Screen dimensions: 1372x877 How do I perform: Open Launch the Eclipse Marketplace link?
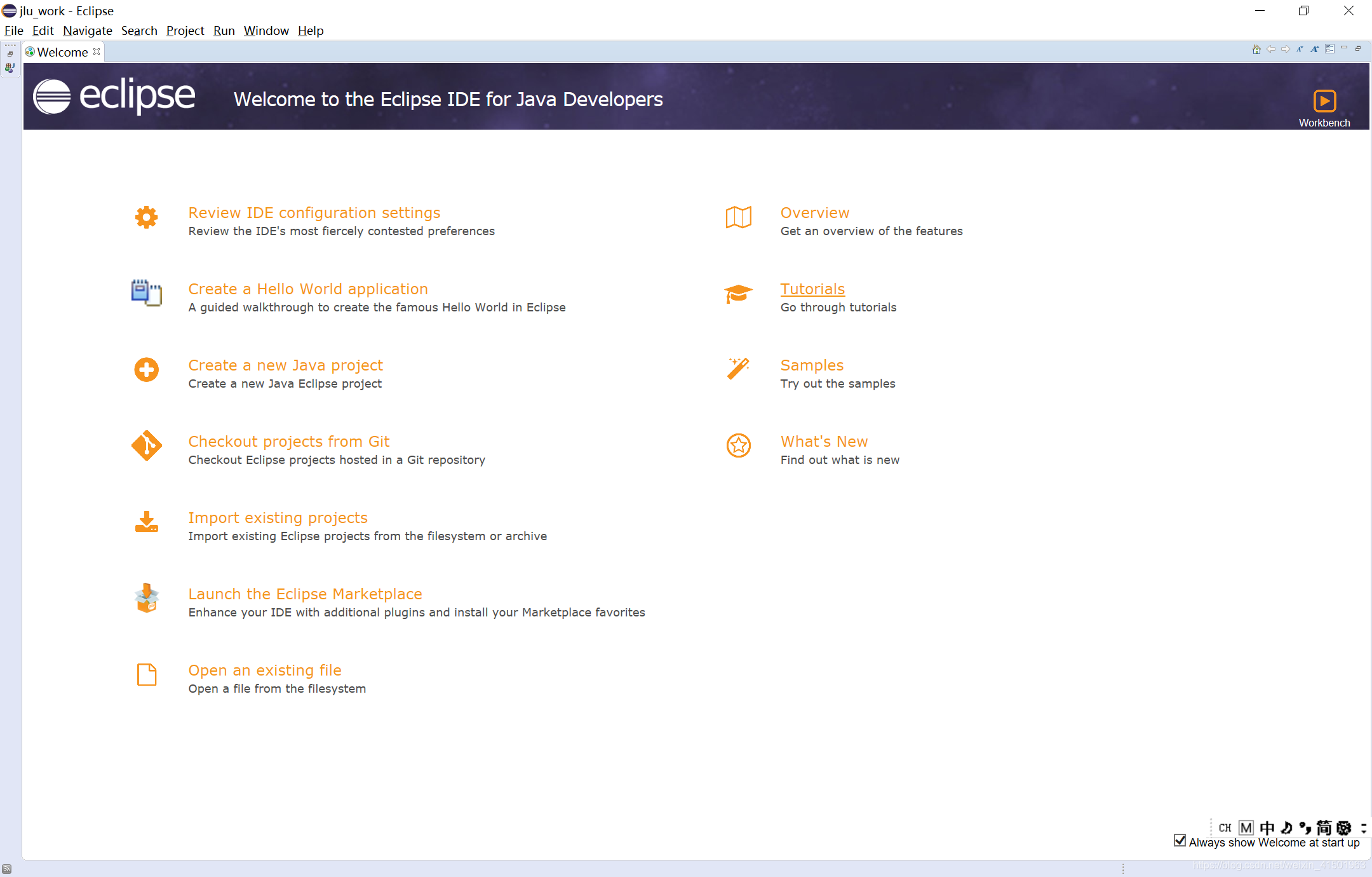pyautogui.click(x=306, y=594)
